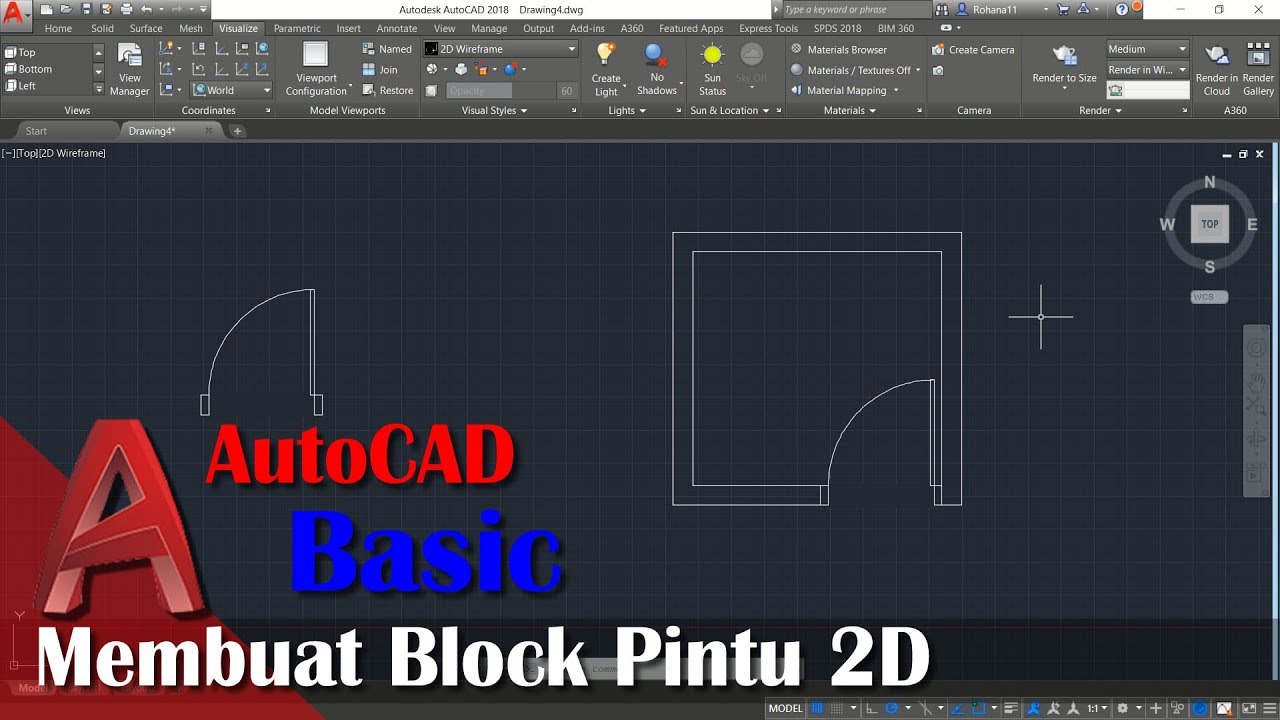The height and width of the screenshot is (720, 1280).
Task: Switch to the Parametric ribbon tab
Action: tap(297, 28)
